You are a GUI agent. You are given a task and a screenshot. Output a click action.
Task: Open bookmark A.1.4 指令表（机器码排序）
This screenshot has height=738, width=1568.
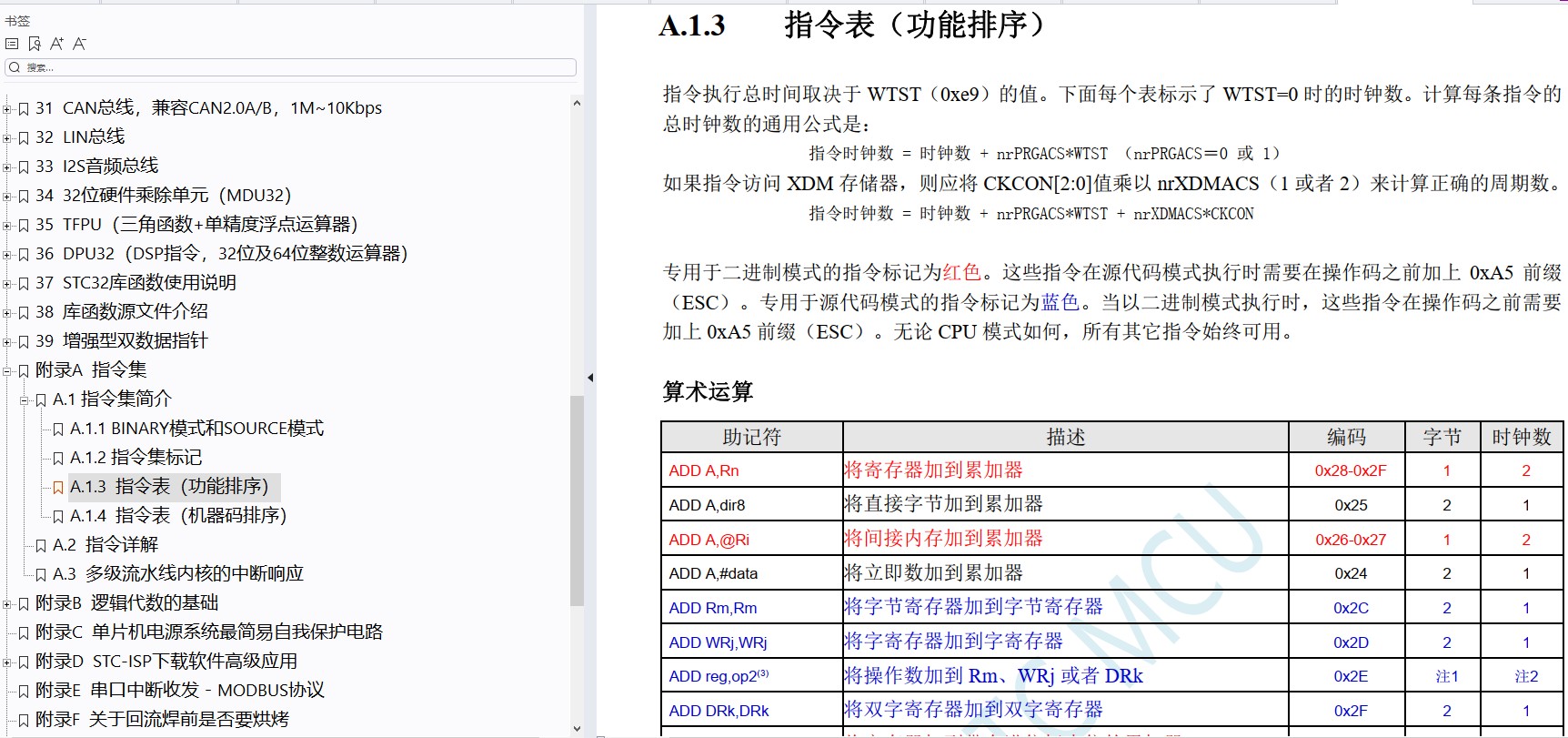pos(178,515)
